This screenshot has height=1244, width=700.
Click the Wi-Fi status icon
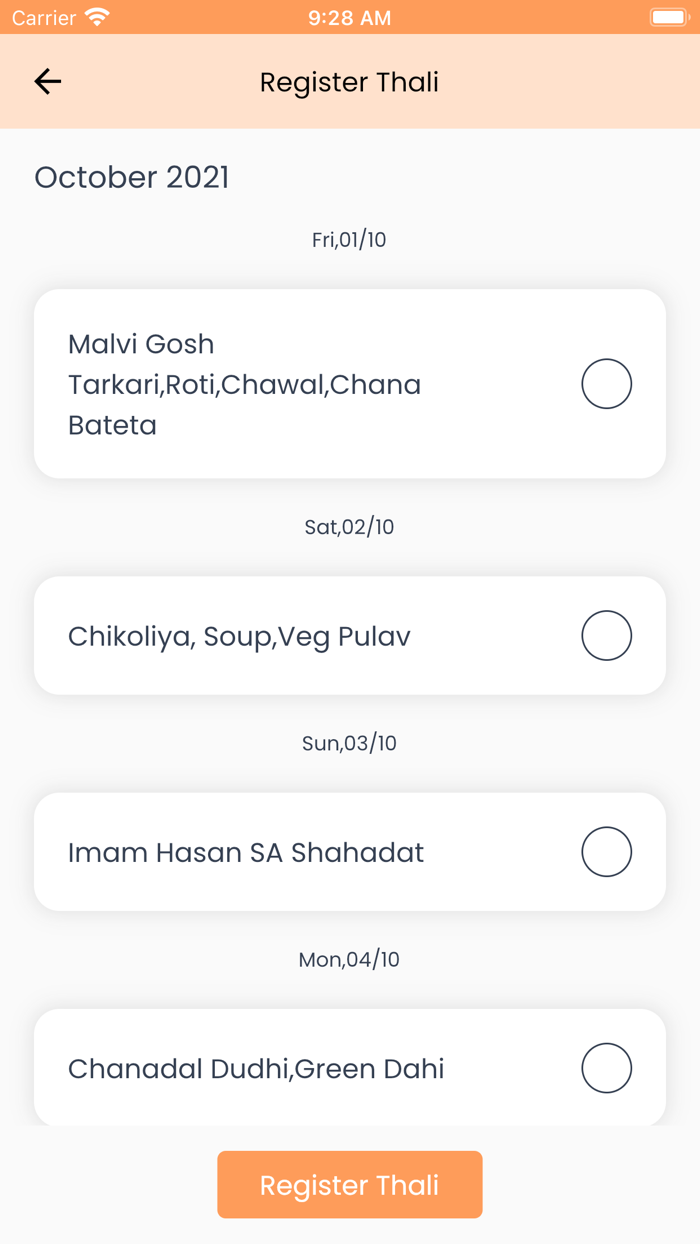pos(97,18)
